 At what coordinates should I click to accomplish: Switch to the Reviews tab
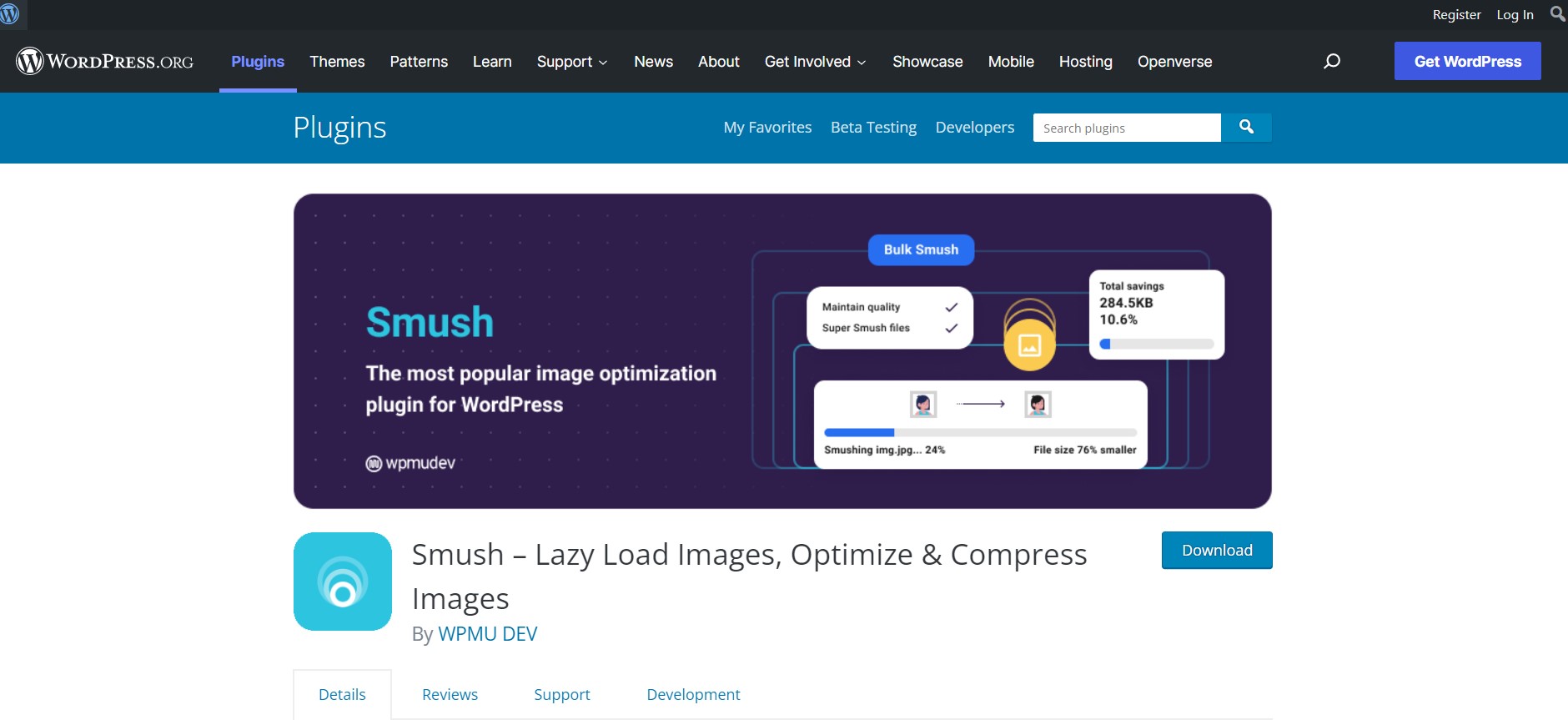pos(450,694)
